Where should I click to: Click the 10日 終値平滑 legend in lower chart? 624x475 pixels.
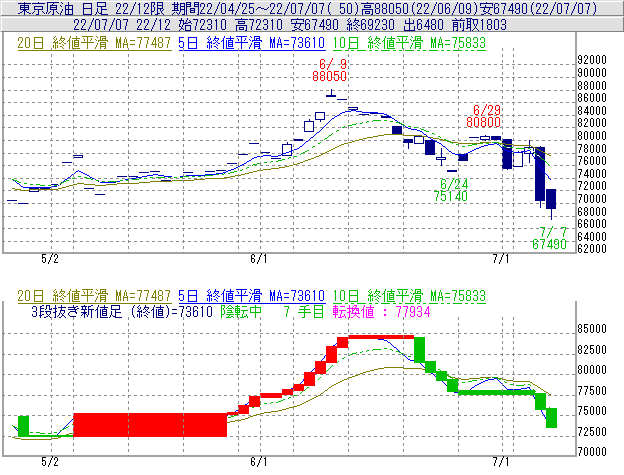tap(409, 296)
